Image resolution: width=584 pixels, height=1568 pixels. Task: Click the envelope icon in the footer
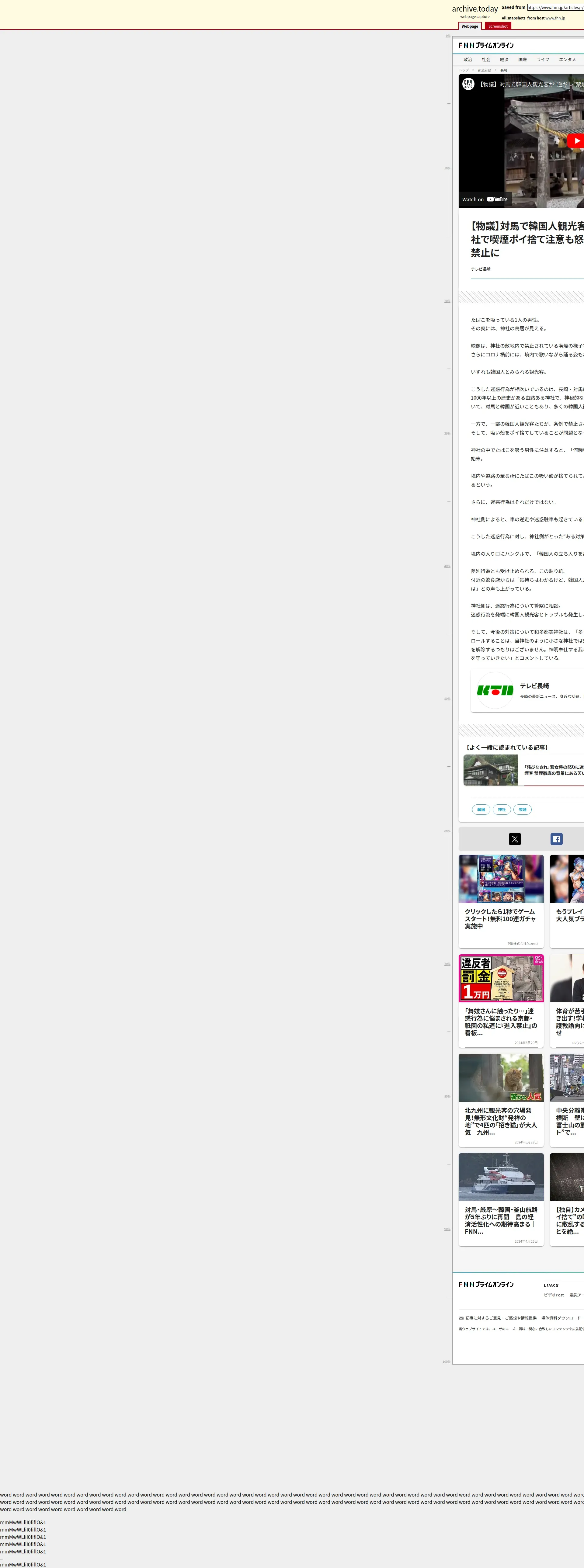pyautogui.click(x=461, y=1318)
